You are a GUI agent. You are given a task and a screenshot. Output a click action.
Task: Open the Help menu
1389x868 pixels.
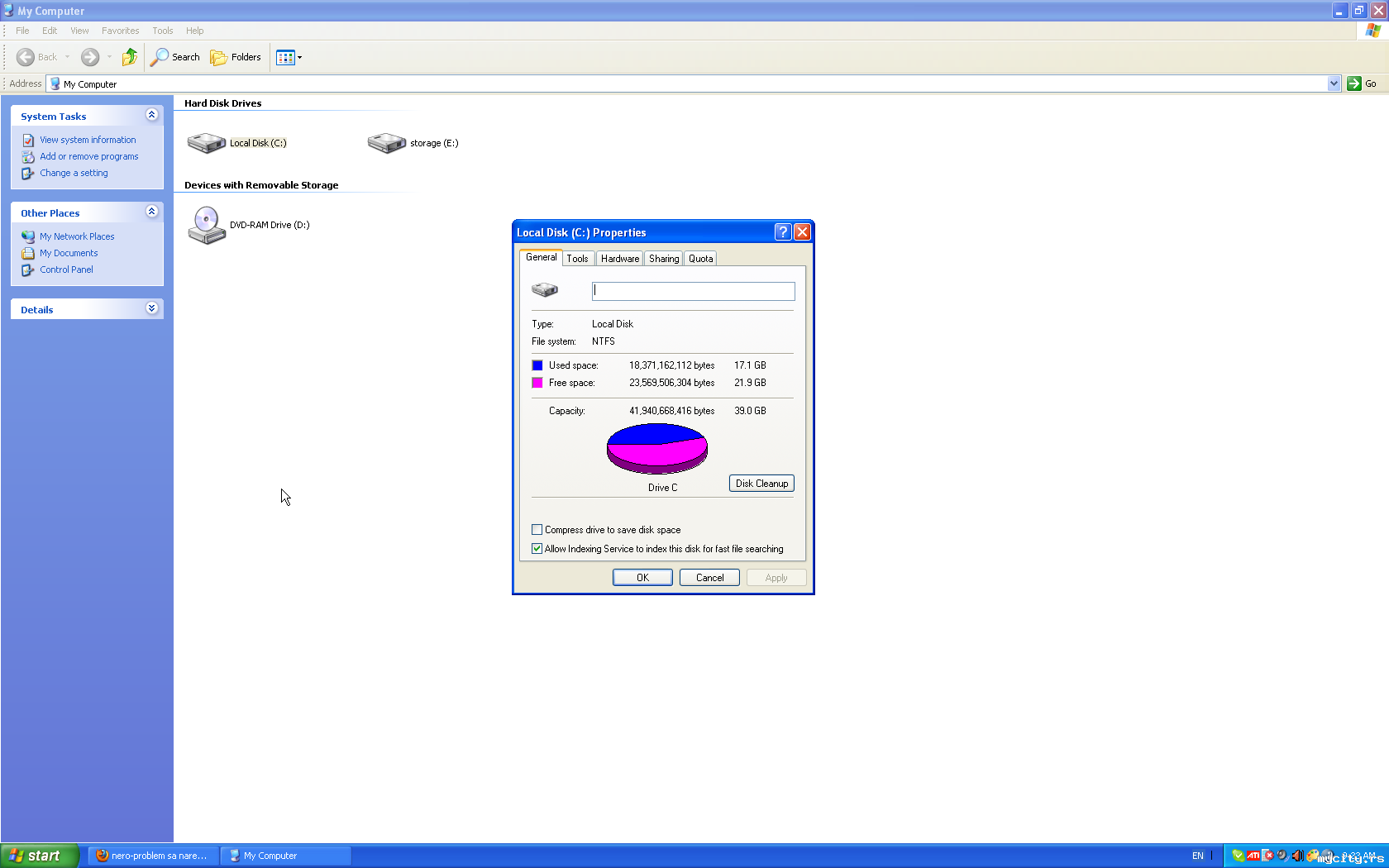(x=195, y=31)
